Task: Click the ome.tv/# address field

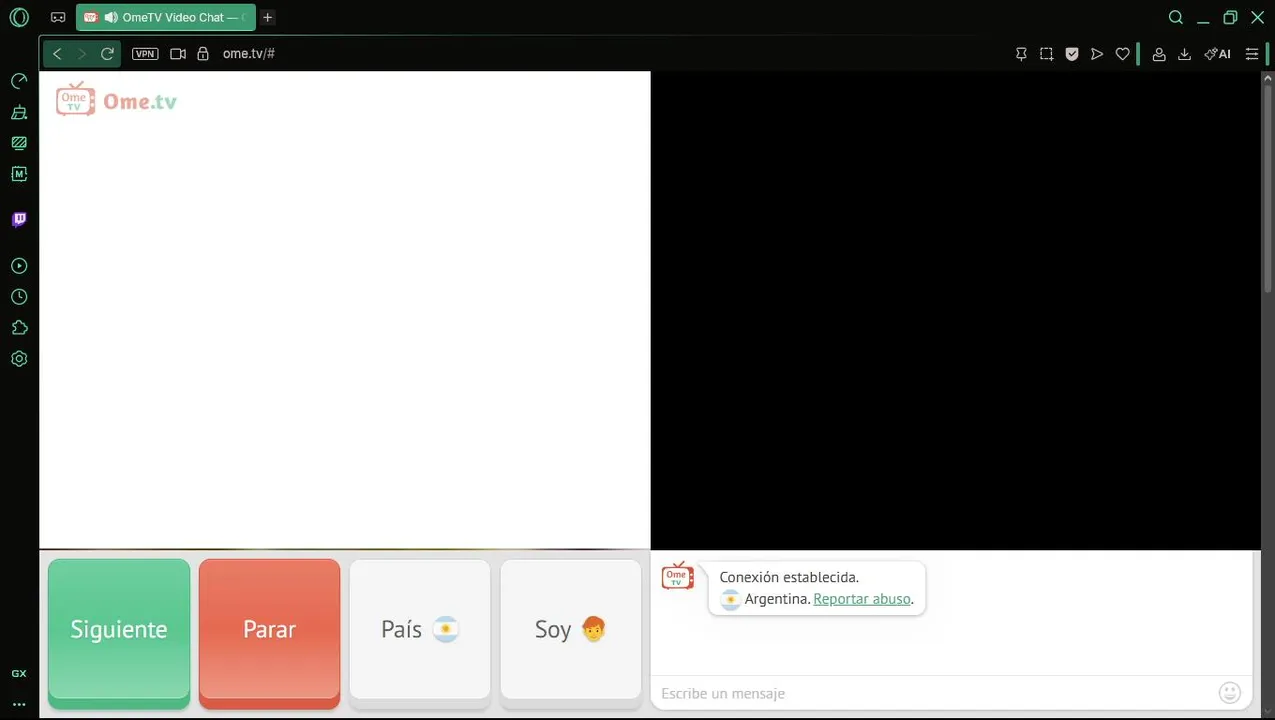Action: coord(249,54)
